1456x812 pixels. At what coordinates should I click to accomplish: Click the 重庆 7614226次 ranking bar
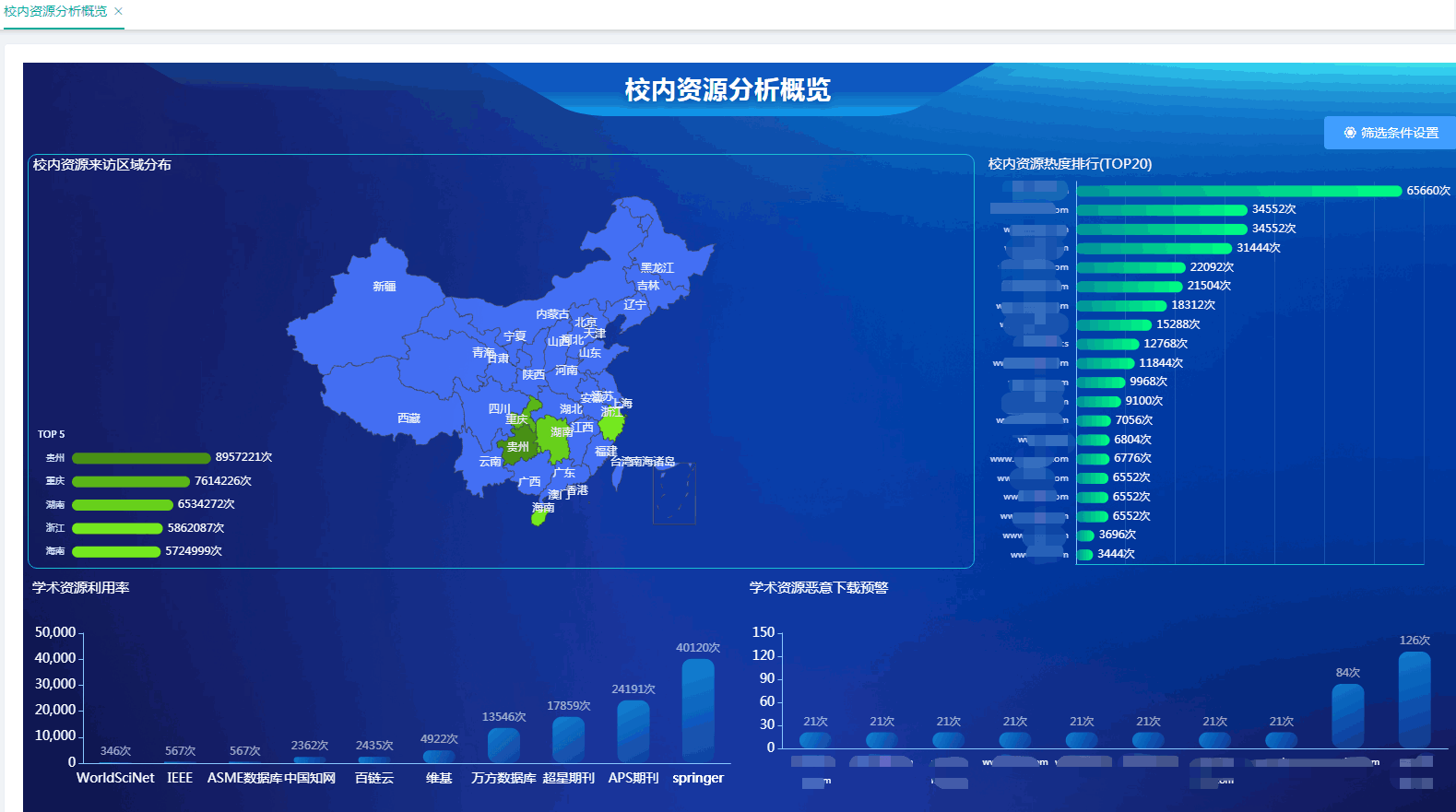coord(131,481)
